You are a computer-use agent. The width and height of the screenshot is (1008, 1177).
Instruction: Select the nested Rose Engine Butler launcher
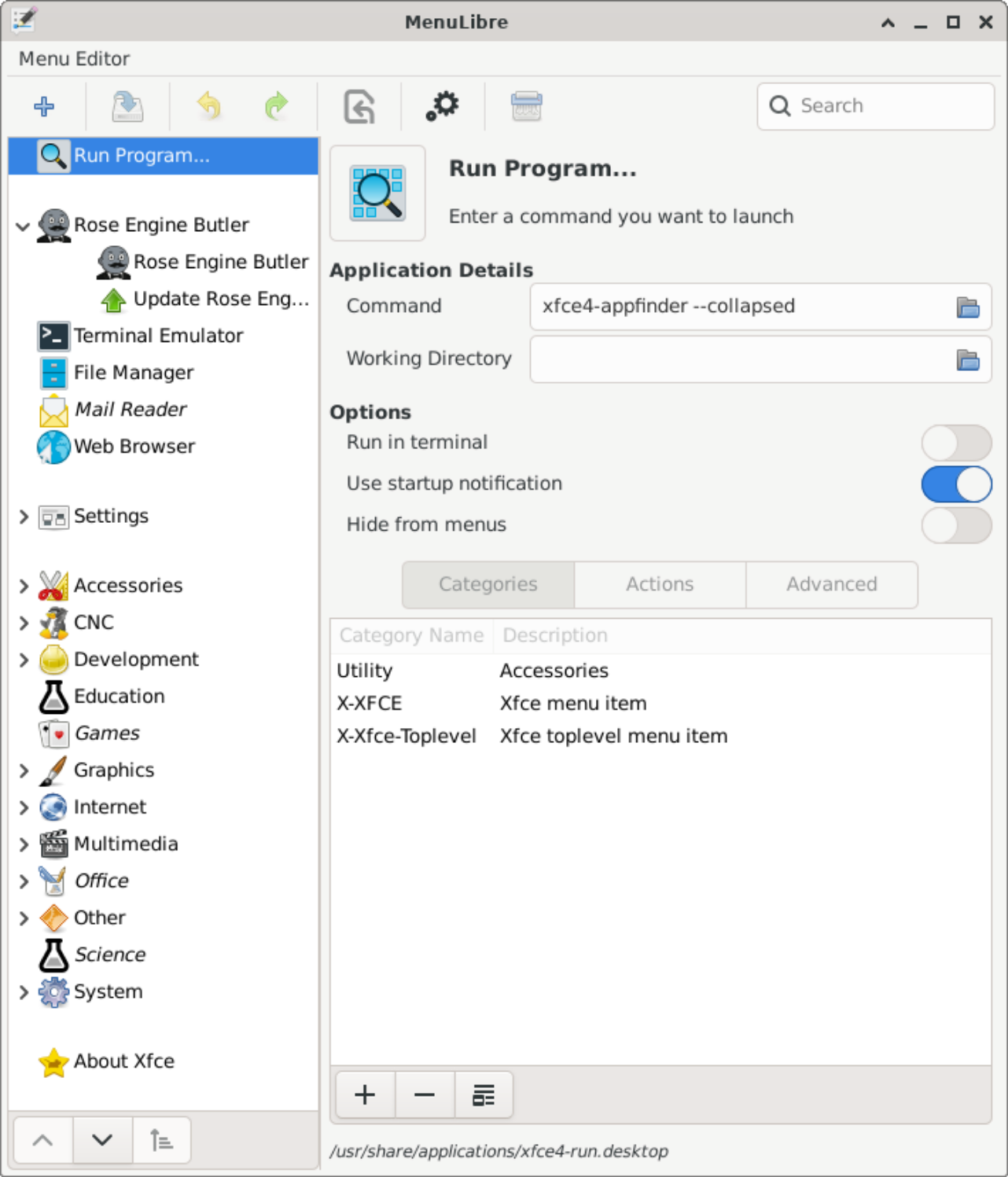click(164, 262)
